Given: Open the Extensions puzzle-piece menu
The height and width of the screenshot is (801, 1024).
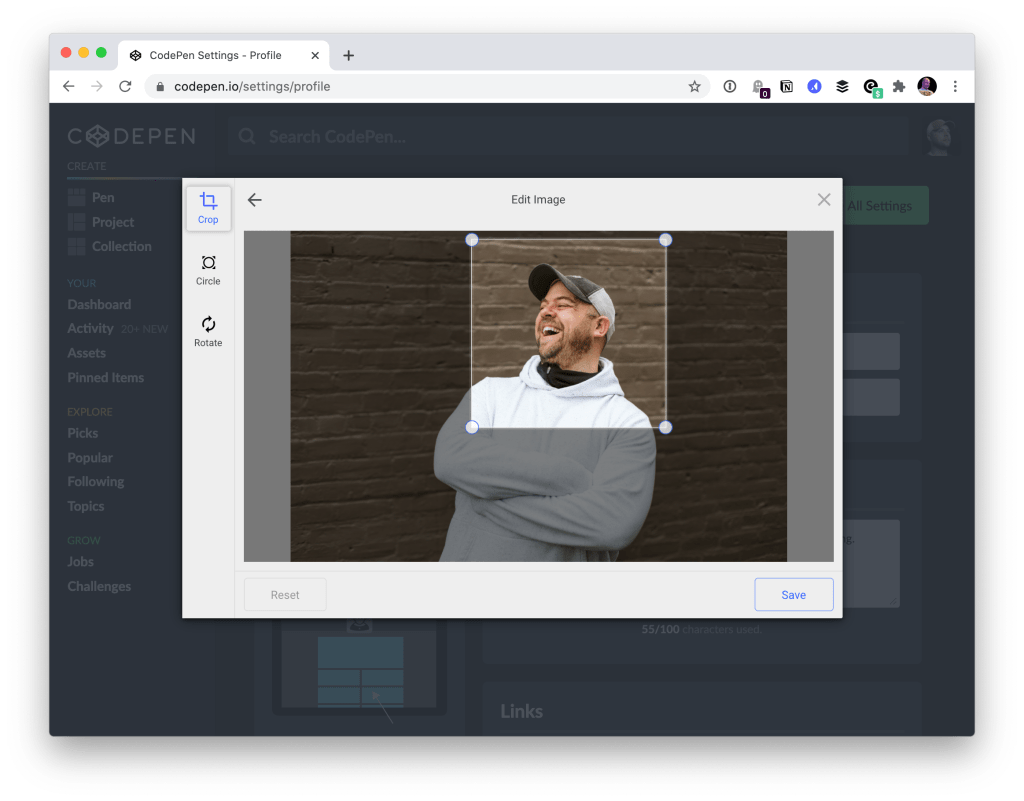Looking at the screenshot, I should click(x=897, y=87).
